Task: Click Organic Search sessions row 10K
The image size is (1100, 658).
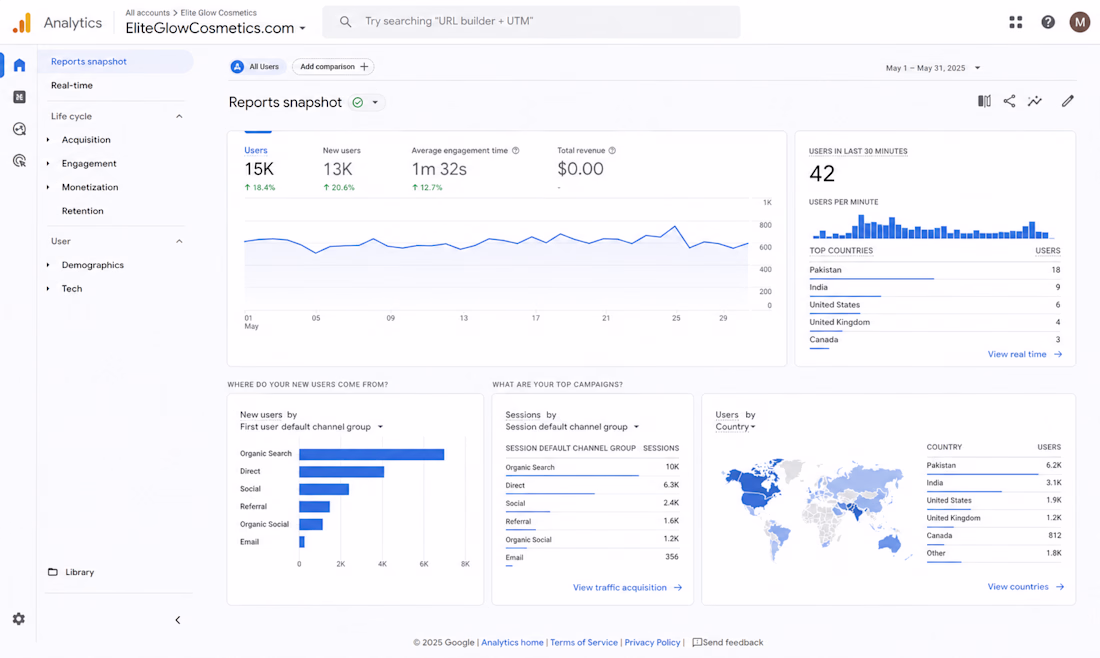Action: (x=592, y=468)
